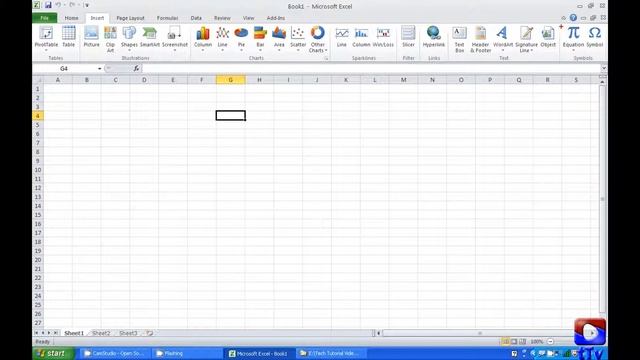640x360 pixels.
Task: Switch to Normal view in status bar
Action: pos(505,341)
